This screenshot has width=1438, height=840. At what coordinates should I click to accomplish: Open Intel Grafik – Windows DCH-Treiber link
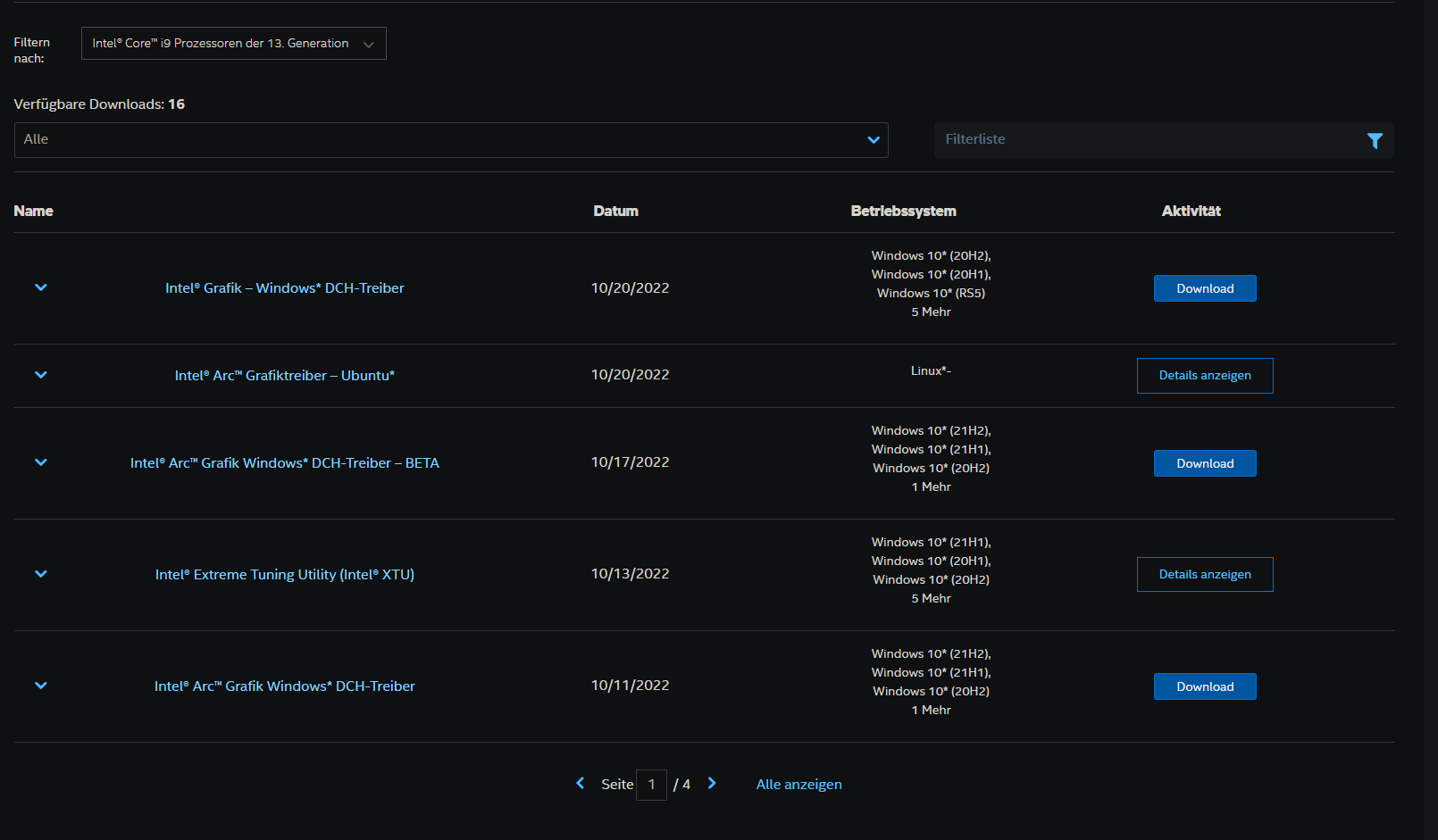(x=285, y=288)
